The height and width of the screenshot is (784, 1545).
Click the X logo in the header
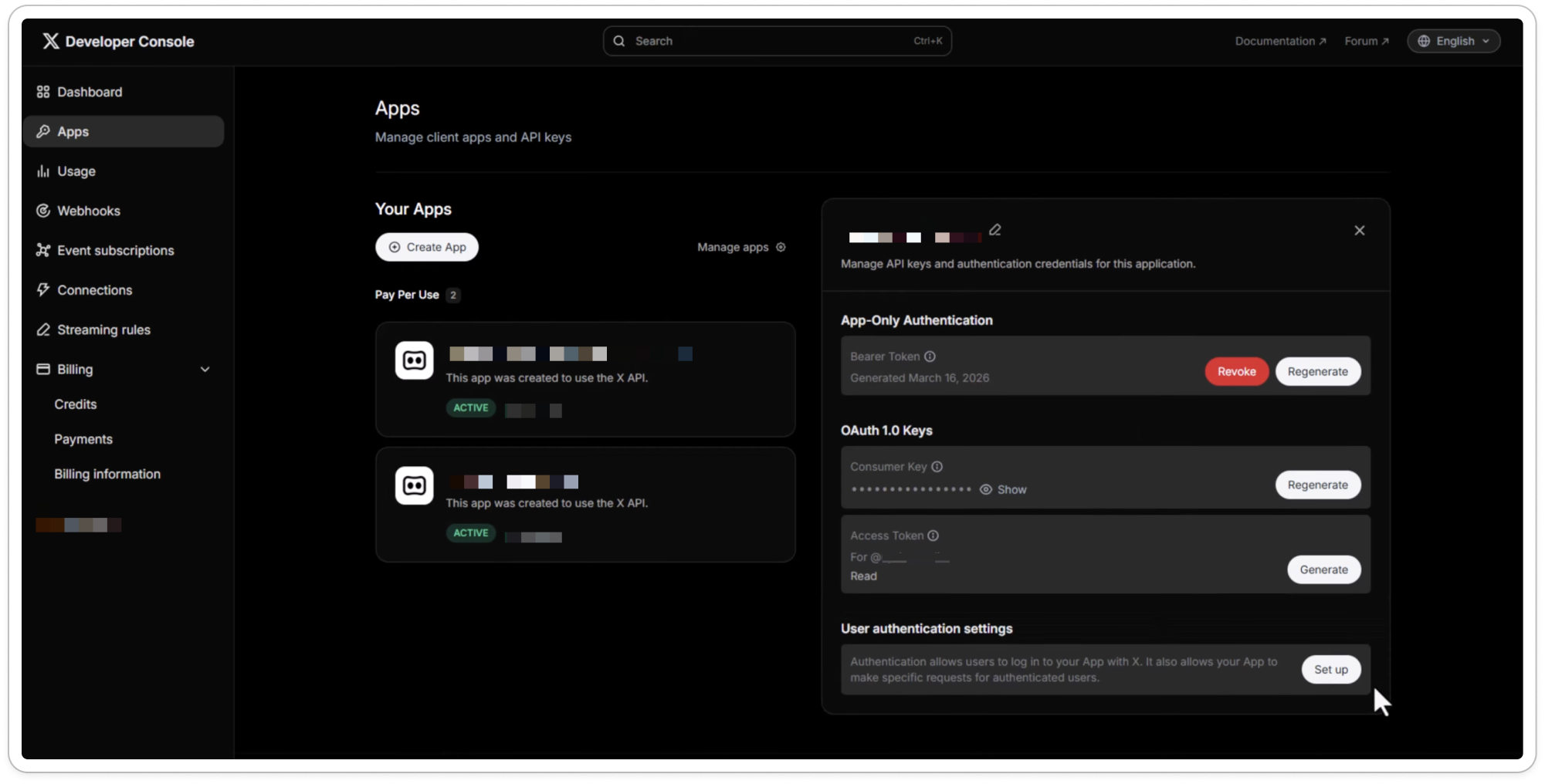click(51, 41)
